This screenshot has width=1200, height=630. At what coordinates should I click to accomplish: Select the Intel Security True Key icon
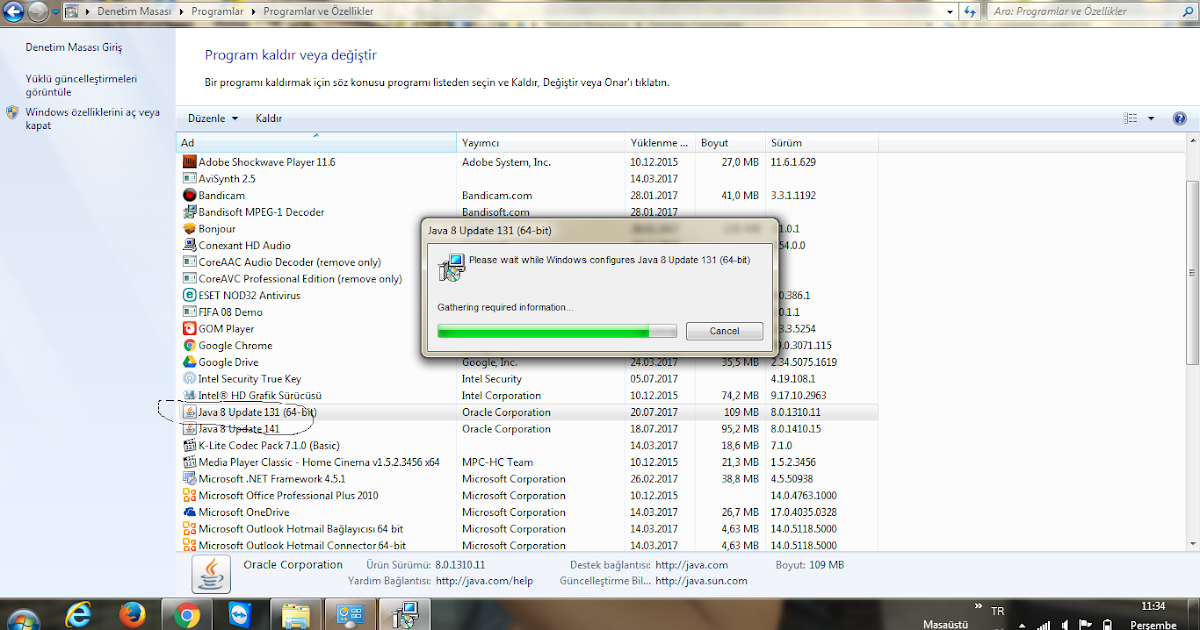pyautogui.click(x=190, y=379)
